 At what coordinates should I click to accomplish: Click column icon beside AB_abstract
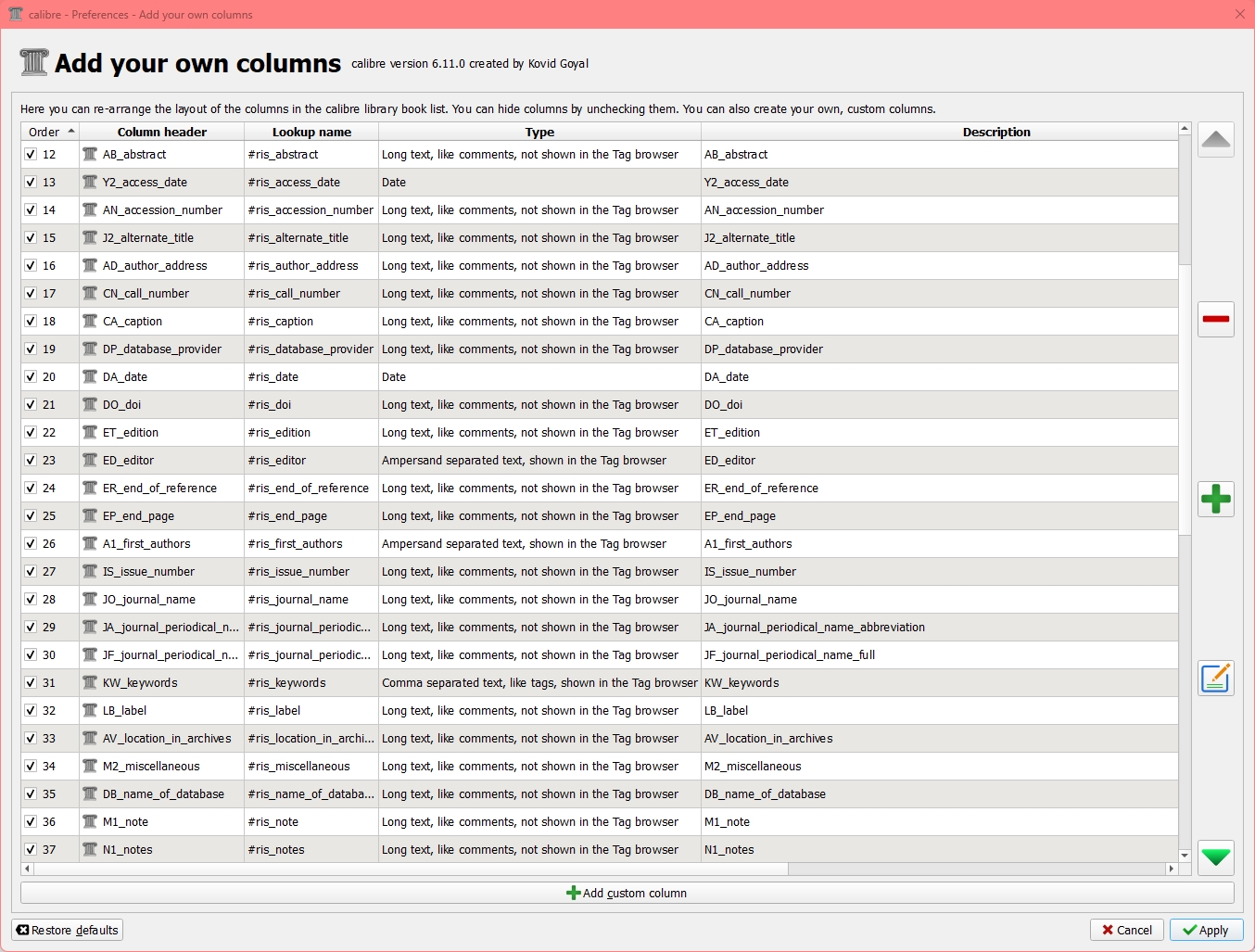[x=90, y=155]
